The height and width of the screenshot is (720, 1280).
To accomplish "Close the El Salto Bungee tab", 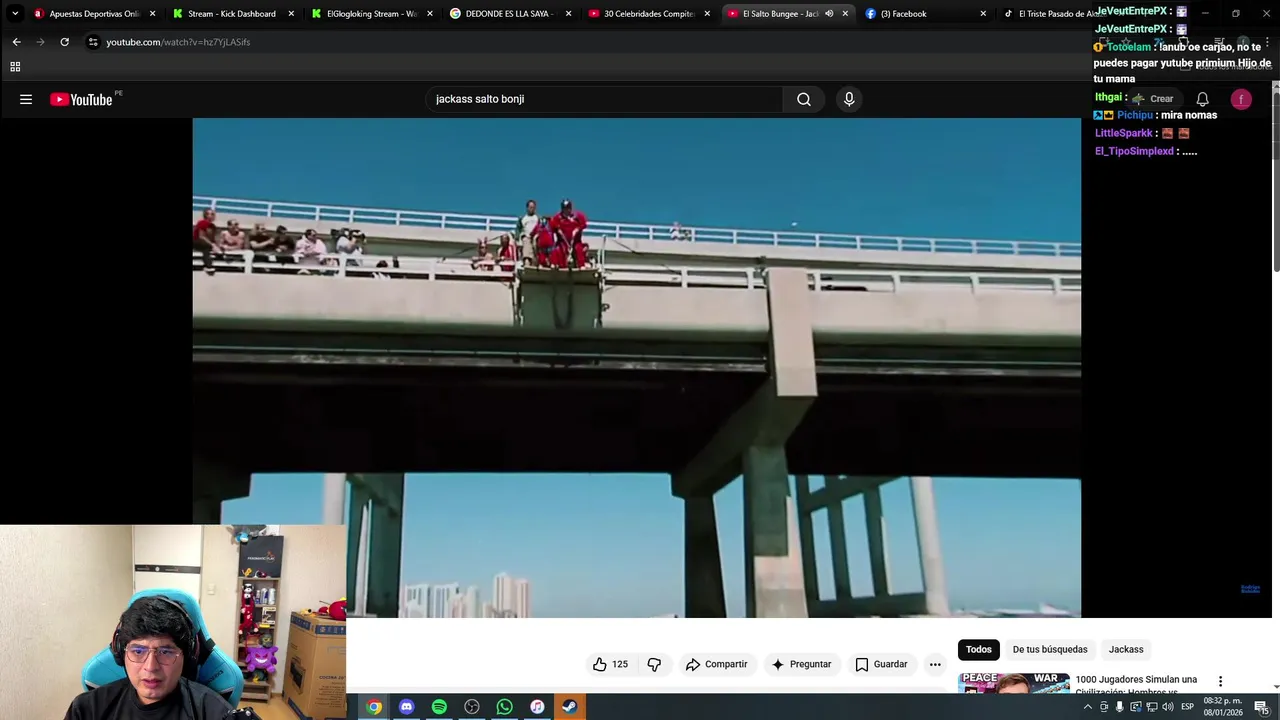I will pos(845,14).
